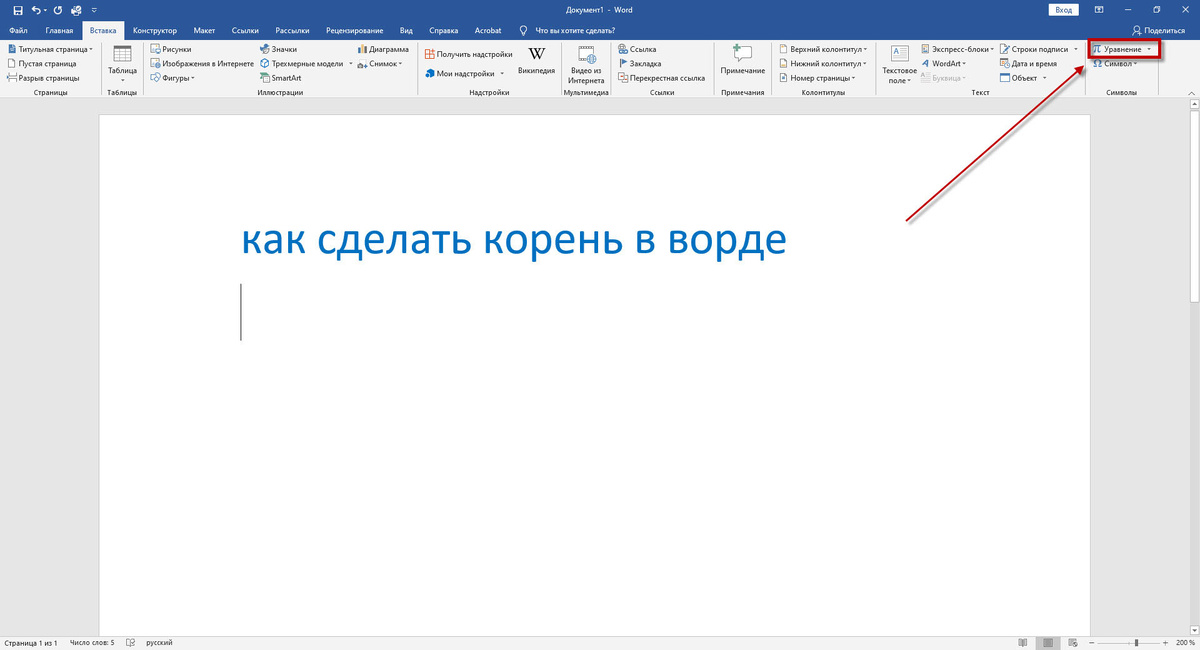The width and height of the screenshot is (1200, 650).
Task: Open the Справка tab
Action: (x=444, y=31)
